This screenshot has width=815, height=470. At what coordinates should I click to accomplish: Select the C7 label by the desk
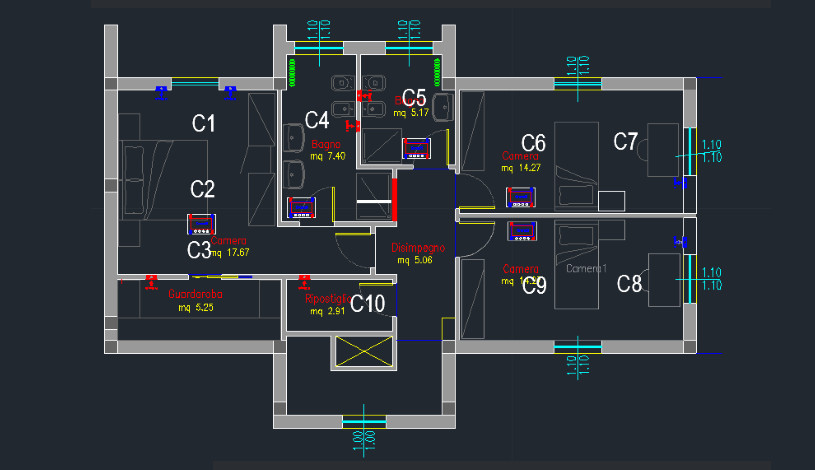[626, 142]
